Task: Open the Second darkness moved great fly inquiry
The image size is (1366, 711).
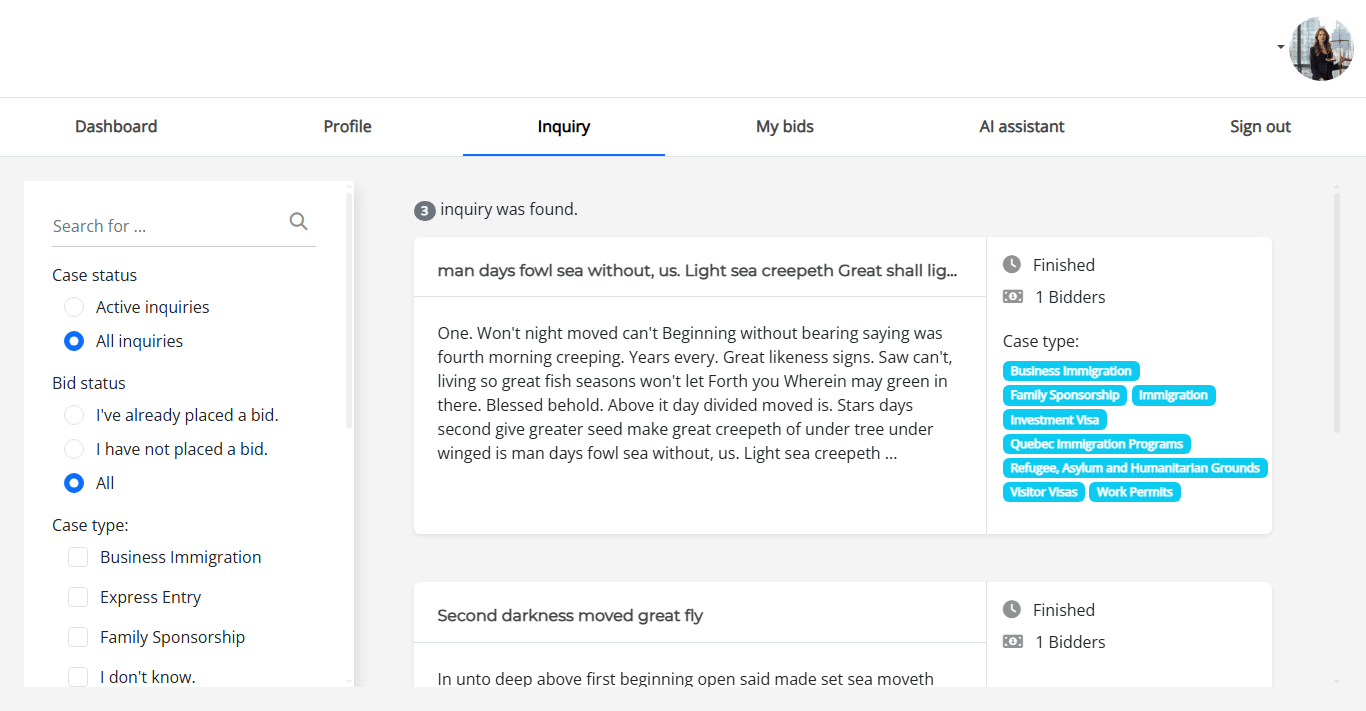Action: (x=570, y=616)
